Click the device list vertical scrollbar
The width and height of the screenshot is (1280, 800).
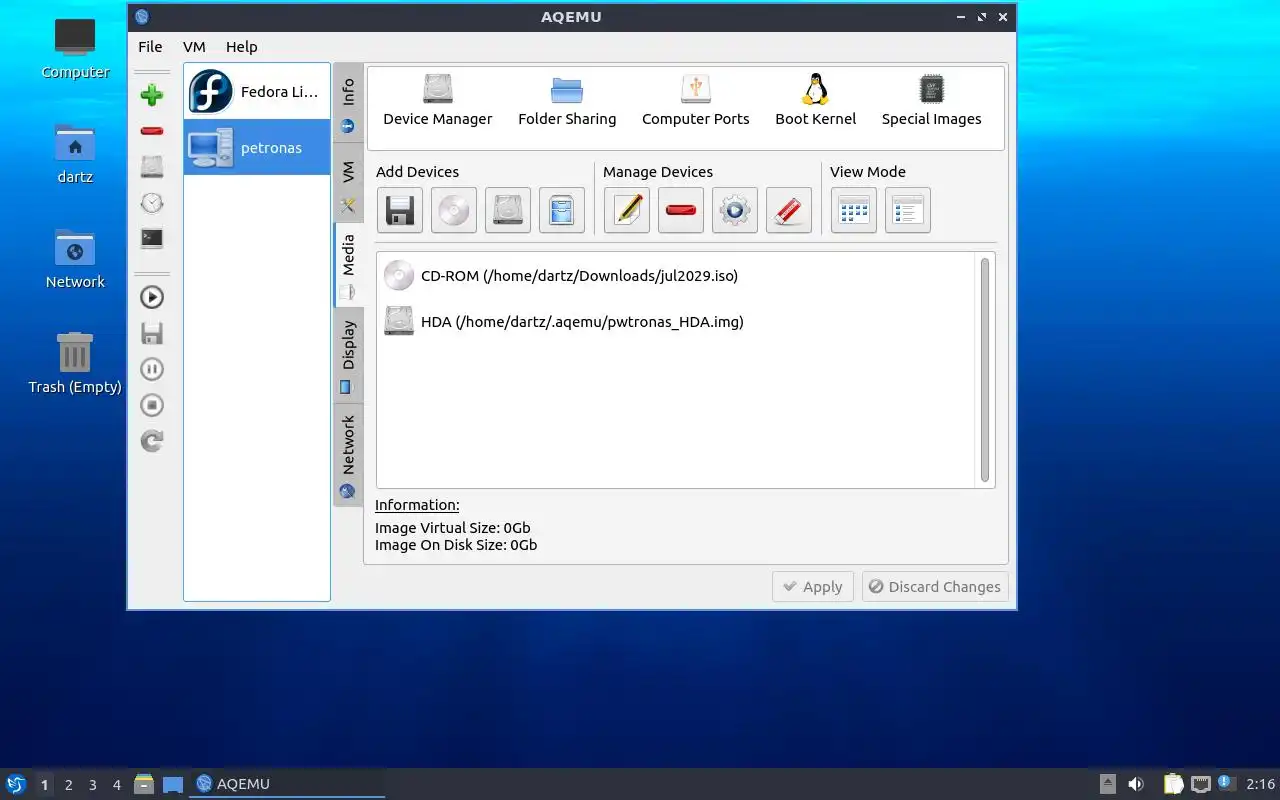tap(985, 369)
